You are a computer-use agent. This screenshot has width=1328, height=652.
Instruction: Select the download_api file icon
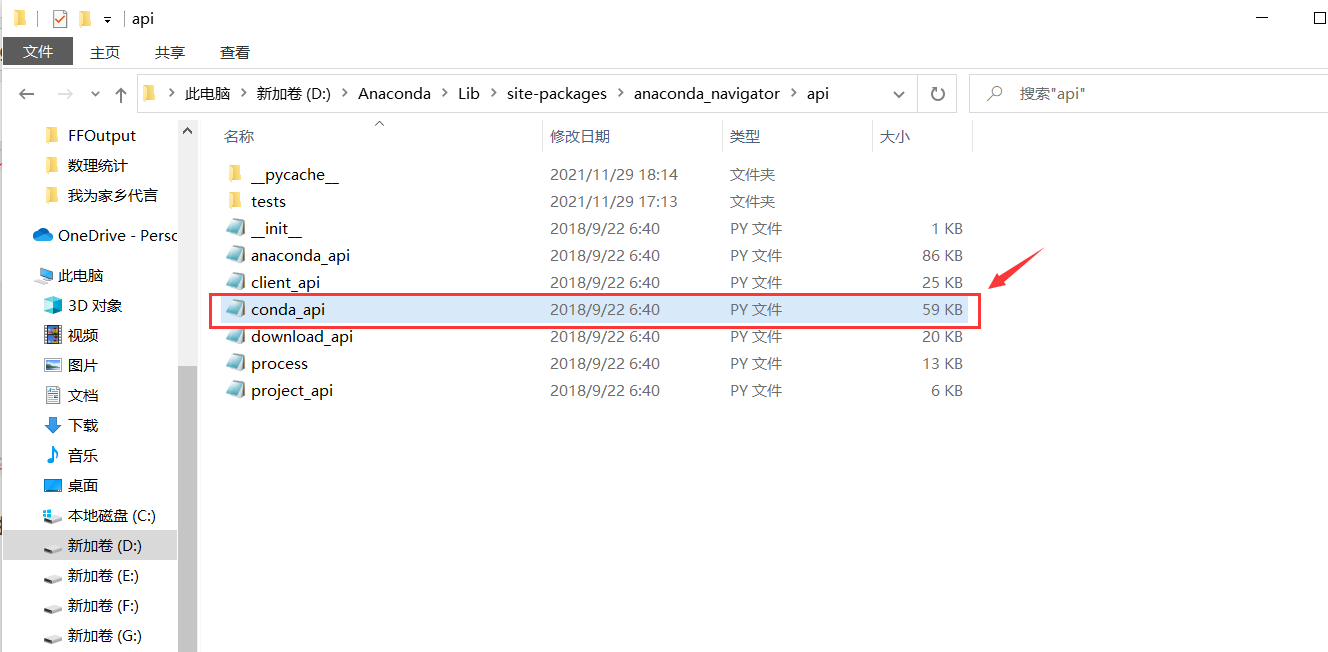point(235,336)
